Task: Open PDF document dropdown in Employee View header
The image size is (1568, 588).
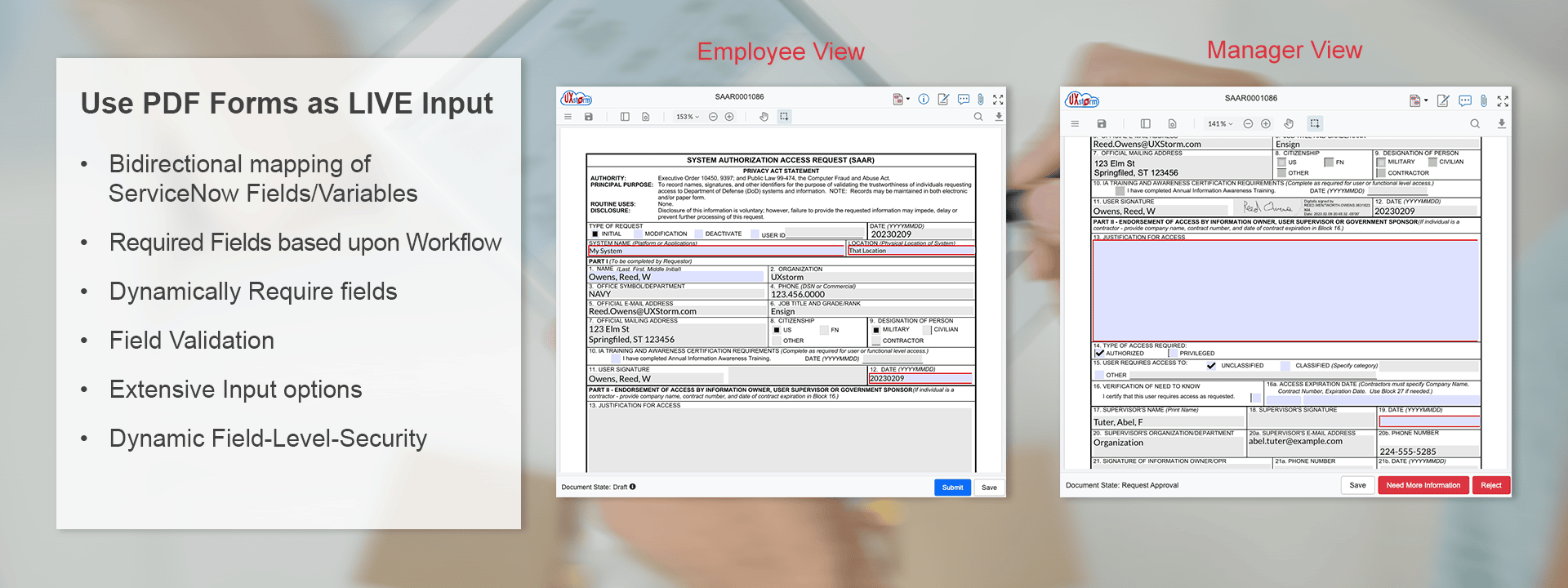Action: coord(901,99)
